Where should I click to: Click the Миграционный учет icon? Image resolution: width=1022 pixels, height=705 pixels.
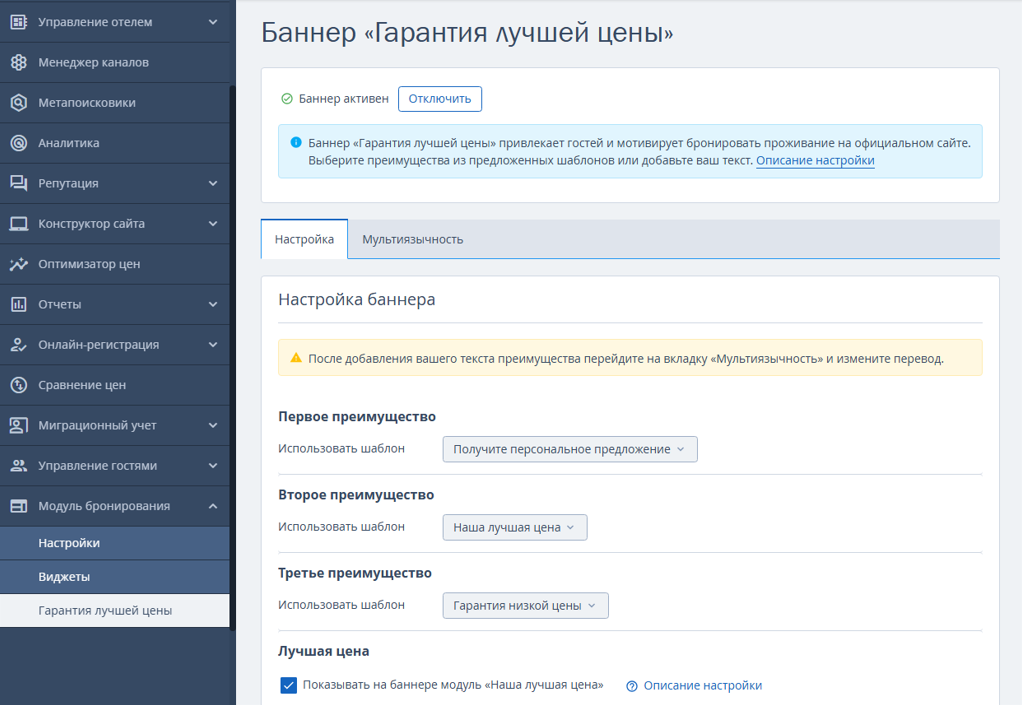click(x=18, y=425)
